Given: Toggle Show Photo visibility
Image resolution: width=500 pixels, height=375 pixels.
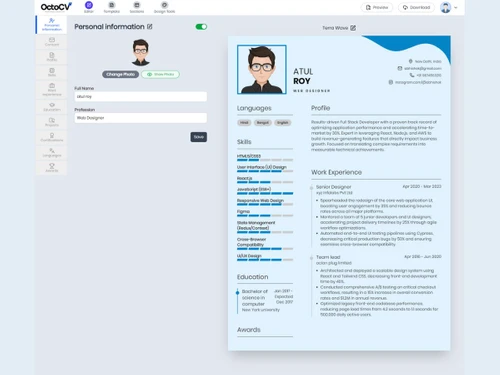Looking at the screenshot, I should pyautogui.click(x=160, y=74).
